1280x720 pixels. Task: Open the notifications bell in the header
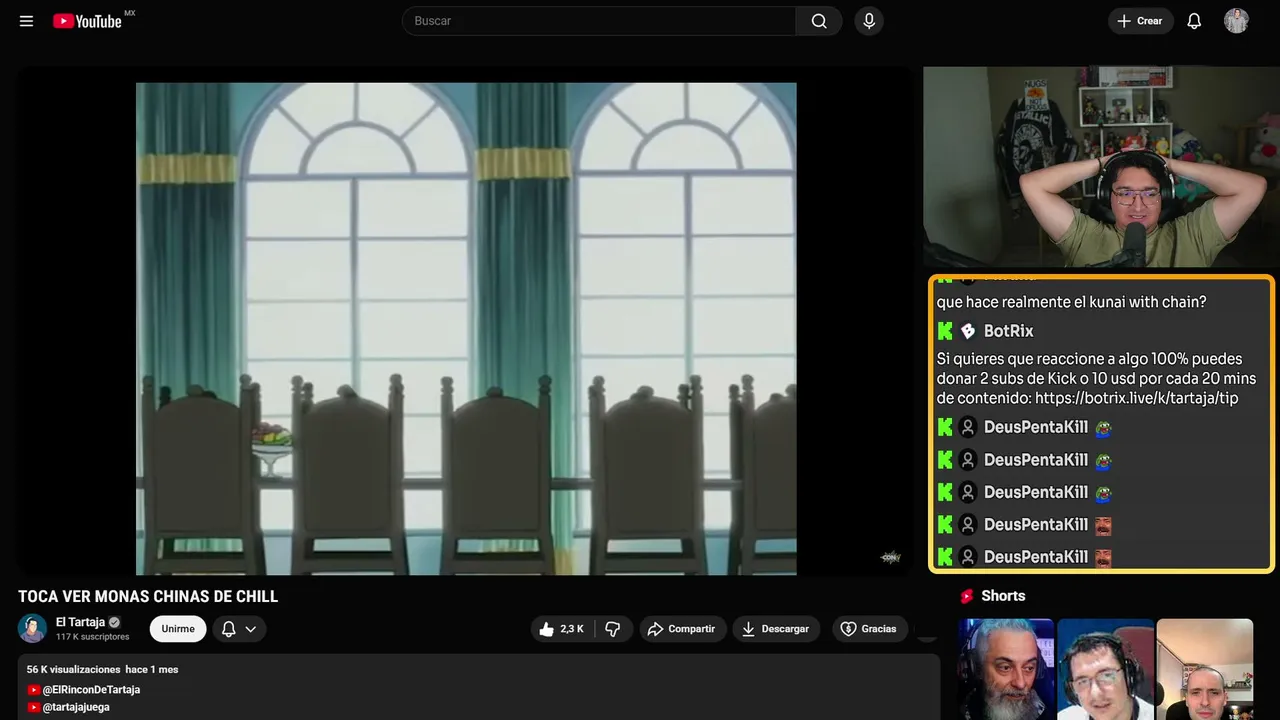coord(1194,21)
